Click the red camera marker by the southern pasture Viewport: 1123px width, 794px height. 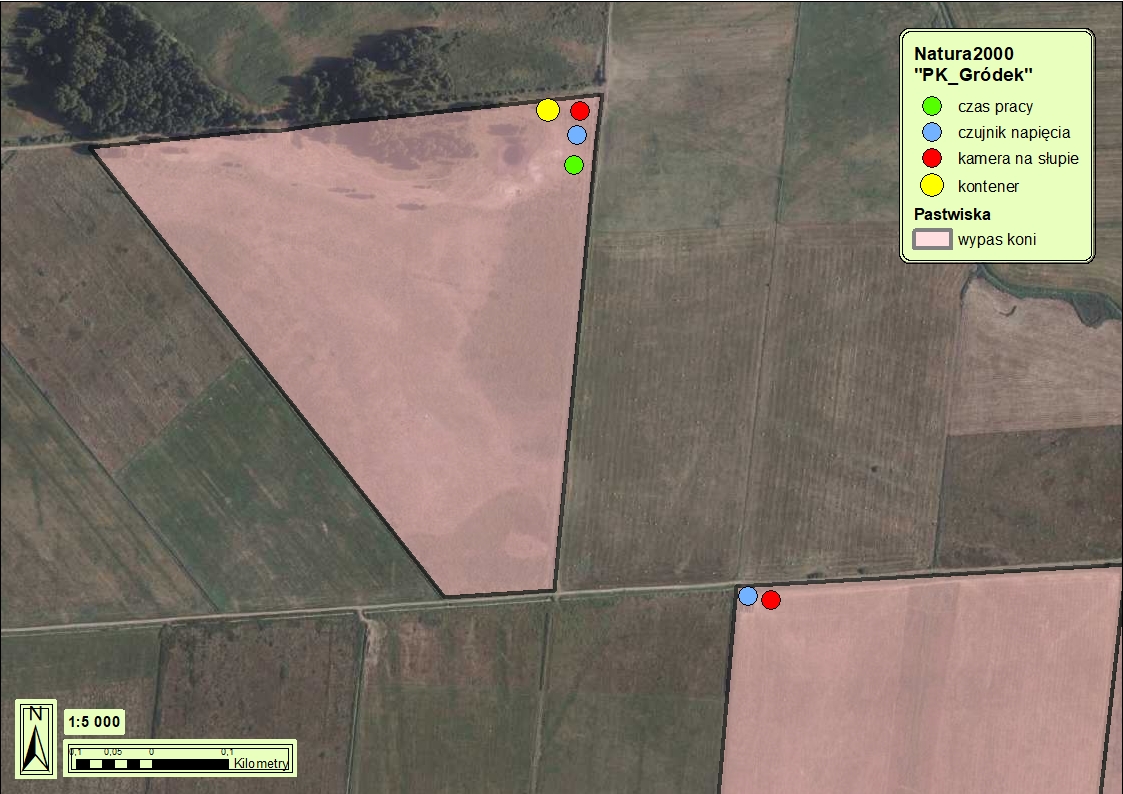tap(770, 600)
